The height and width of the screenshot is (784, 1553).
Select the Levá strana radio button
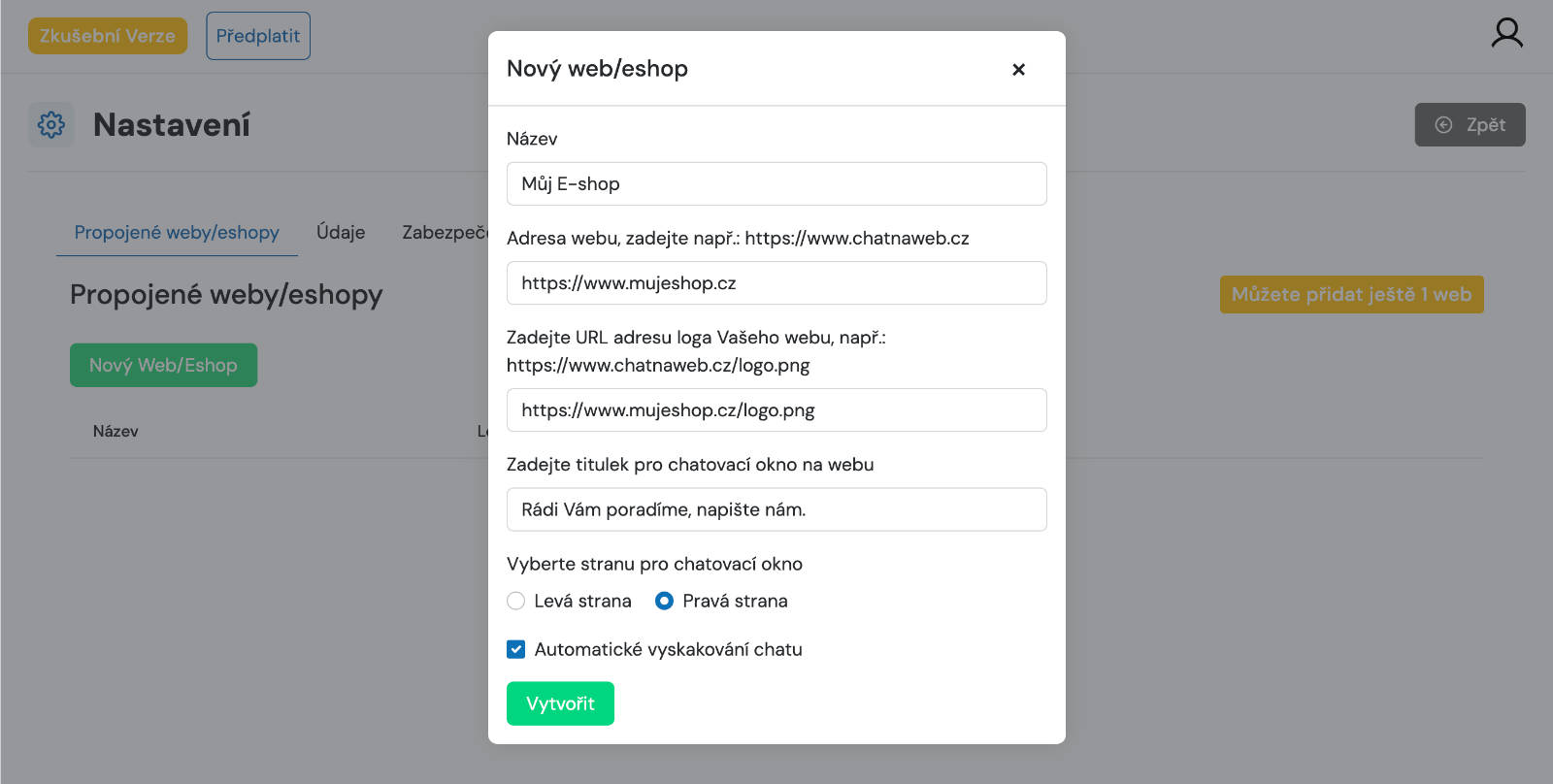pos(516,601)
